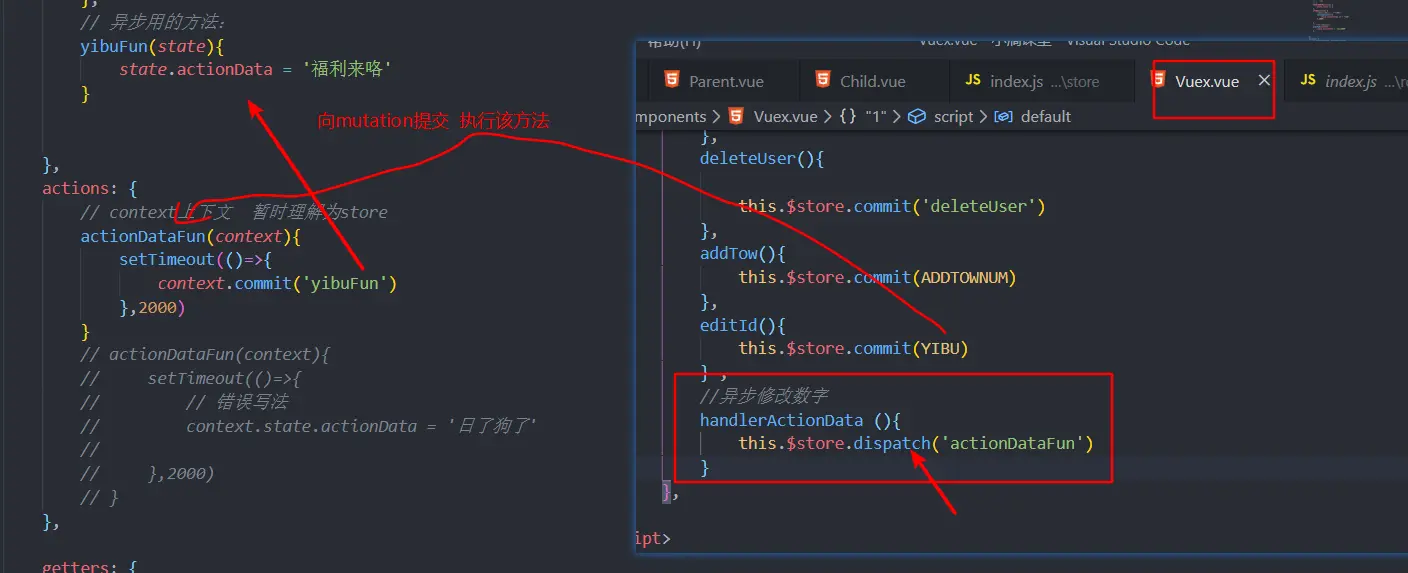
Task: Click the //异步修改数字 comment
Action: (764, 396)
